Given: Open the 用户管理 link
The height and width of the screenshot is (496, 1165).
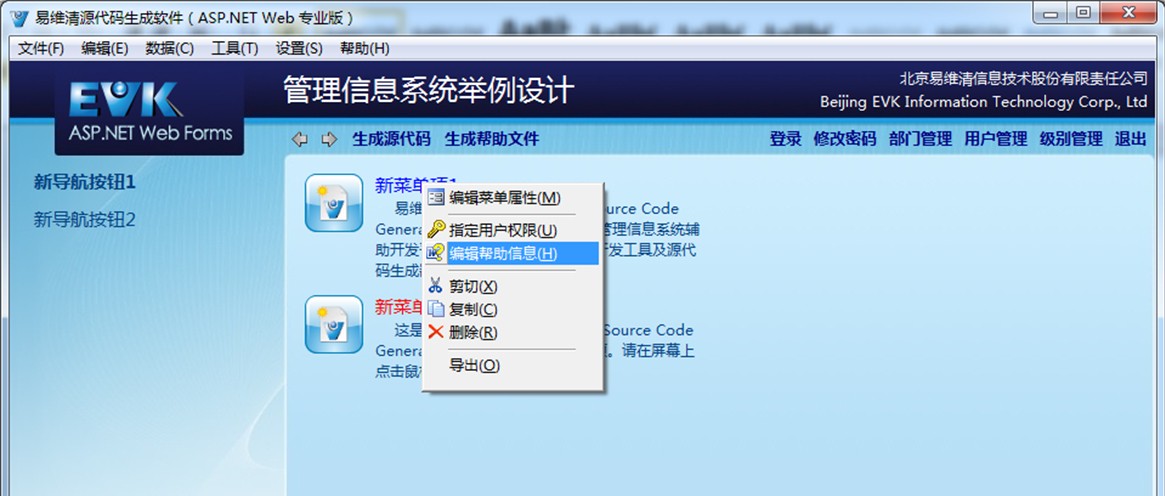Looking at the screenshot, I should (996, 139).
